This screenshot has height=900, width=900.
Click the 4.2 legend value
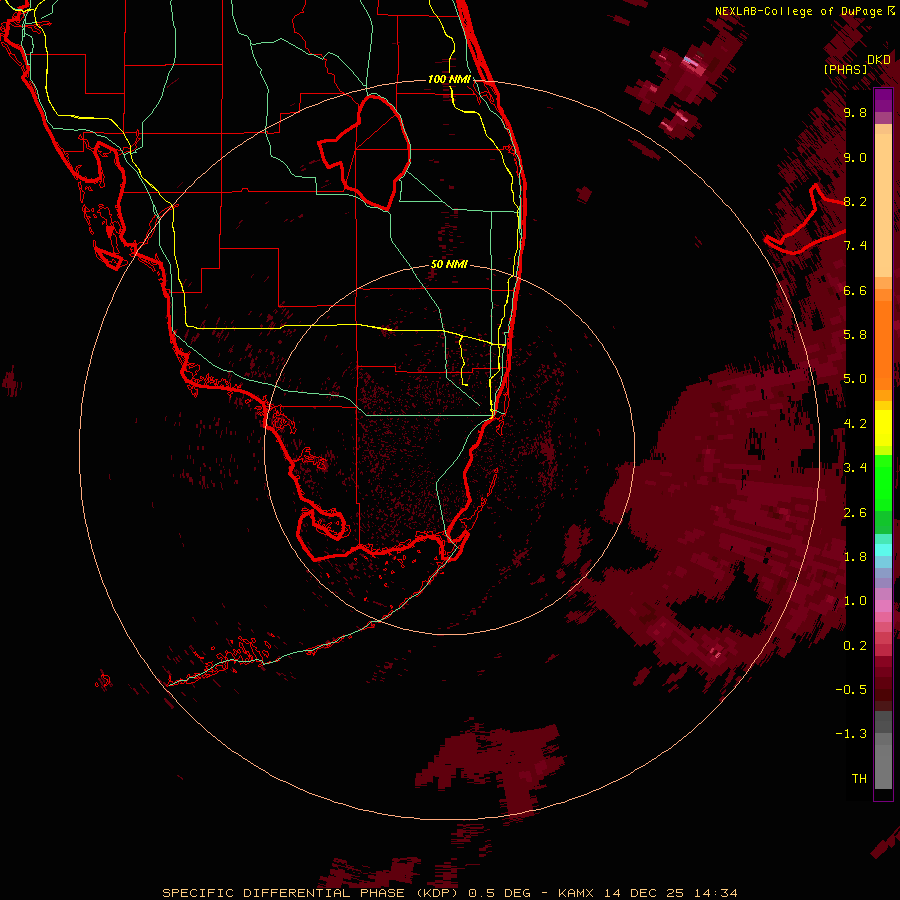855,424
